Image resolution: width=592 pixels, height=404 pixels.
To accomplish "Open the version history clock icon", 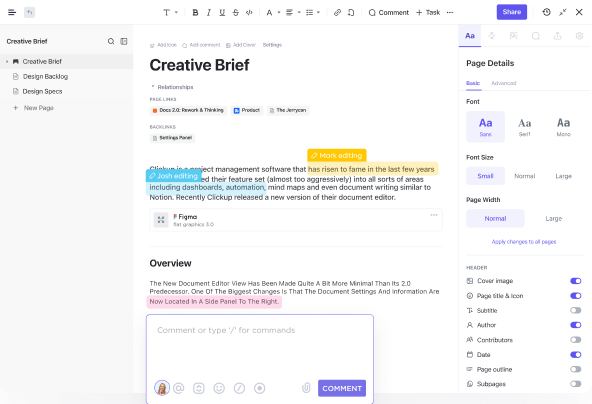I will [546, 12].
